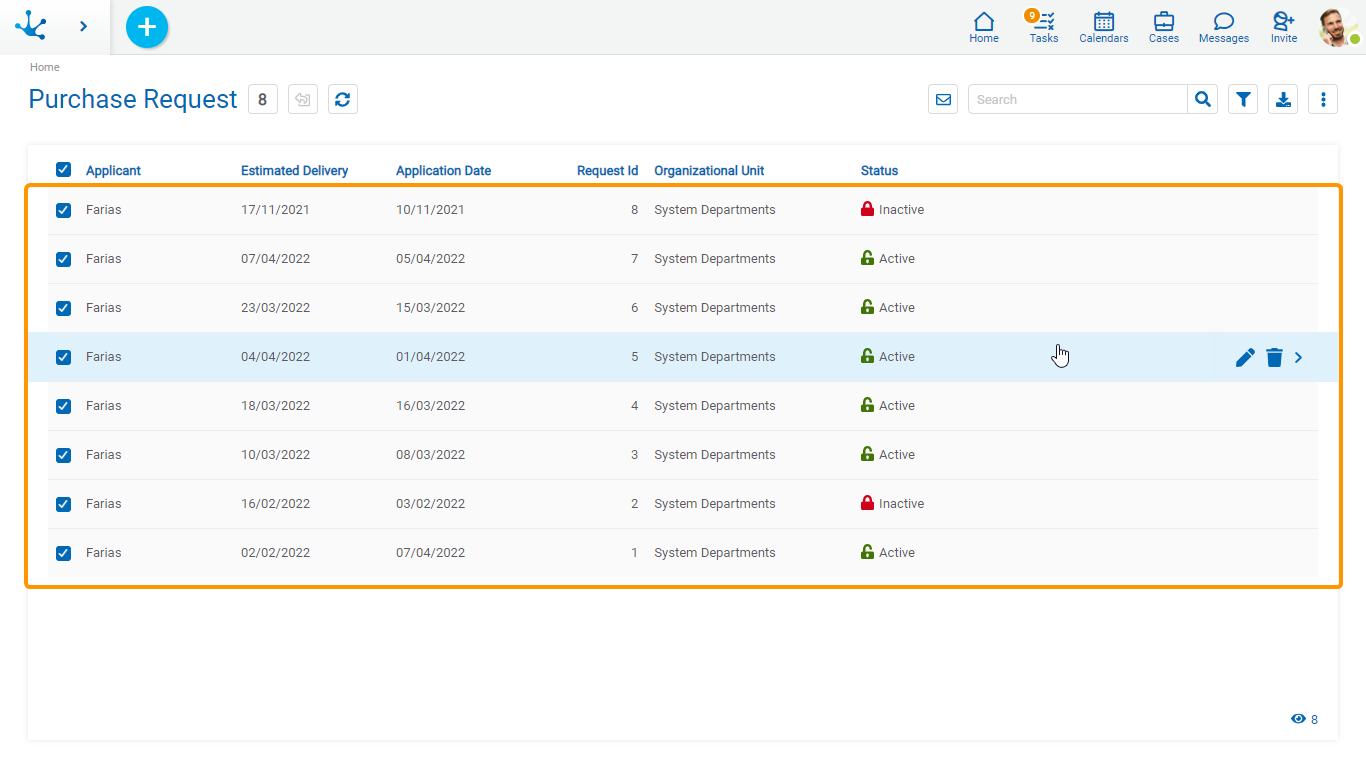
Task: Click the back arrow button near title
Action: click(303, 99)
